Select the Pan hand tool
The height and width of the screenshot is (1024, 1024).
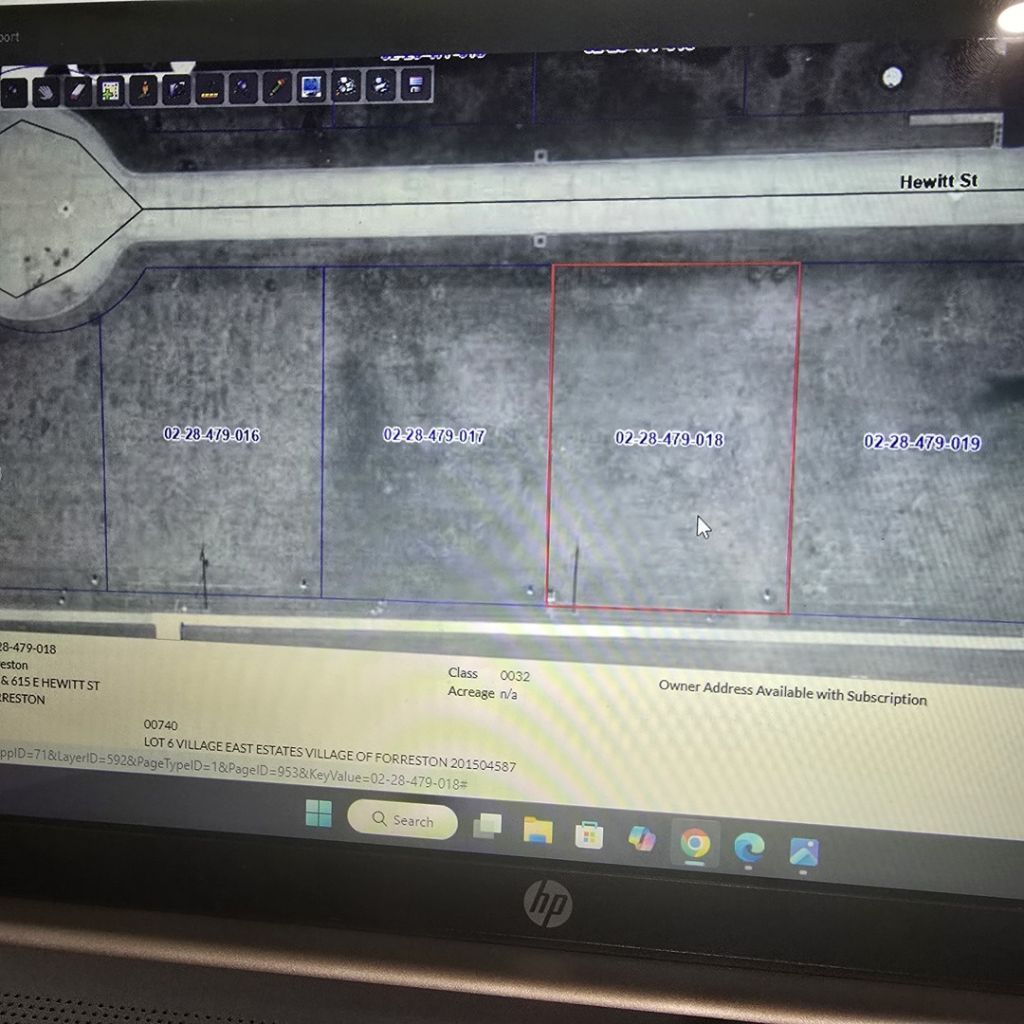(46, 92)
